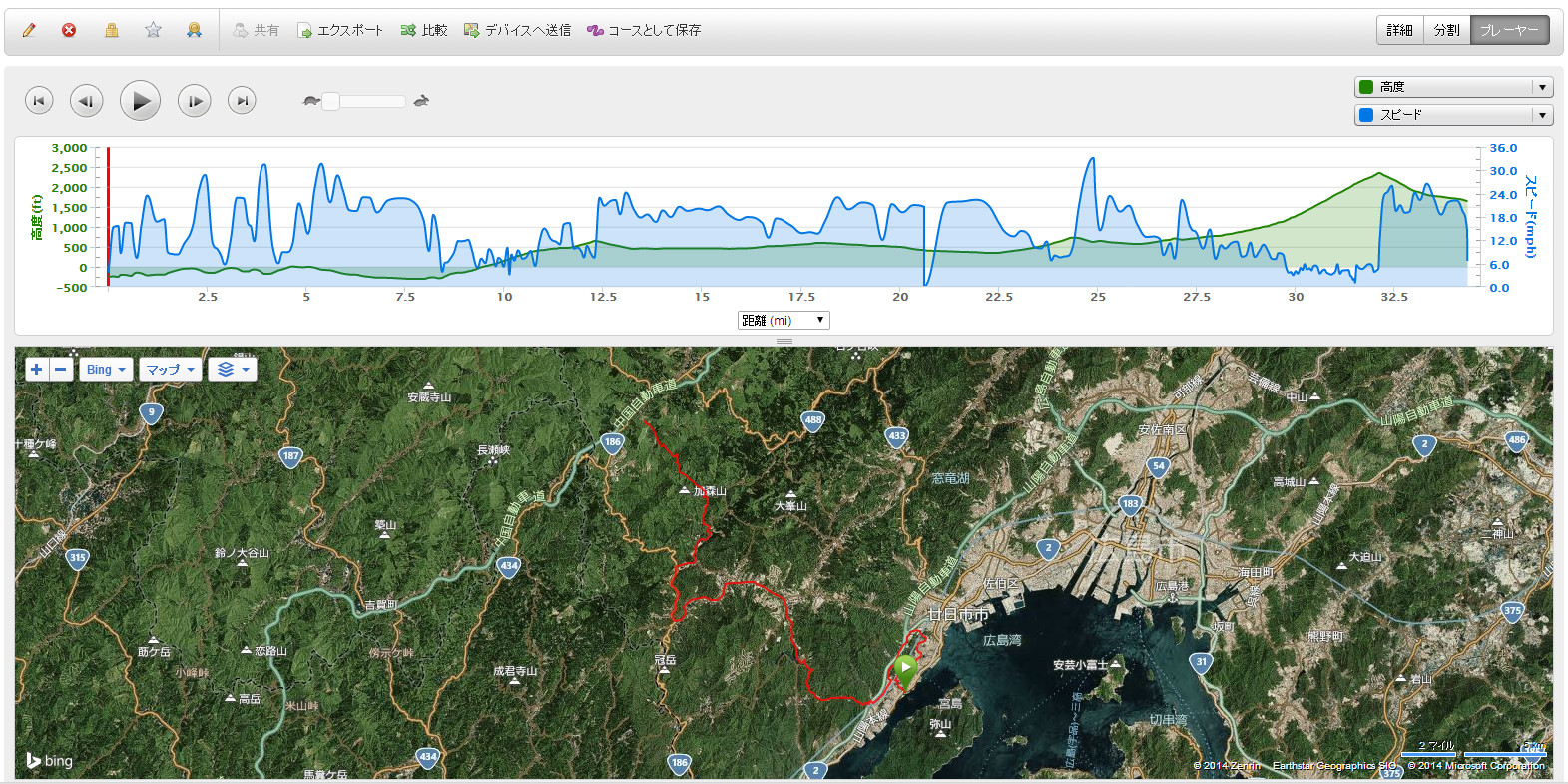Open the map layers dropdown
Image resolution: width=1568 pixels, height=784 pixels.
[233, 369]
